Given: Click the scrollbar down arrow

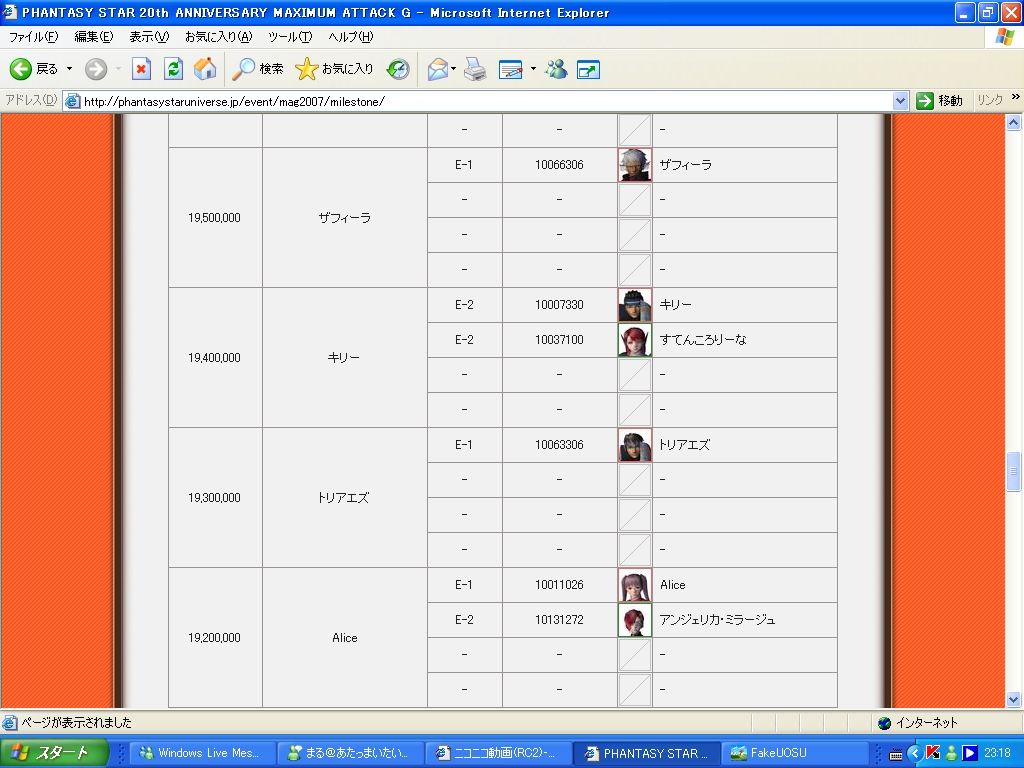Looking at the screenshot, I should [1014, 699].
